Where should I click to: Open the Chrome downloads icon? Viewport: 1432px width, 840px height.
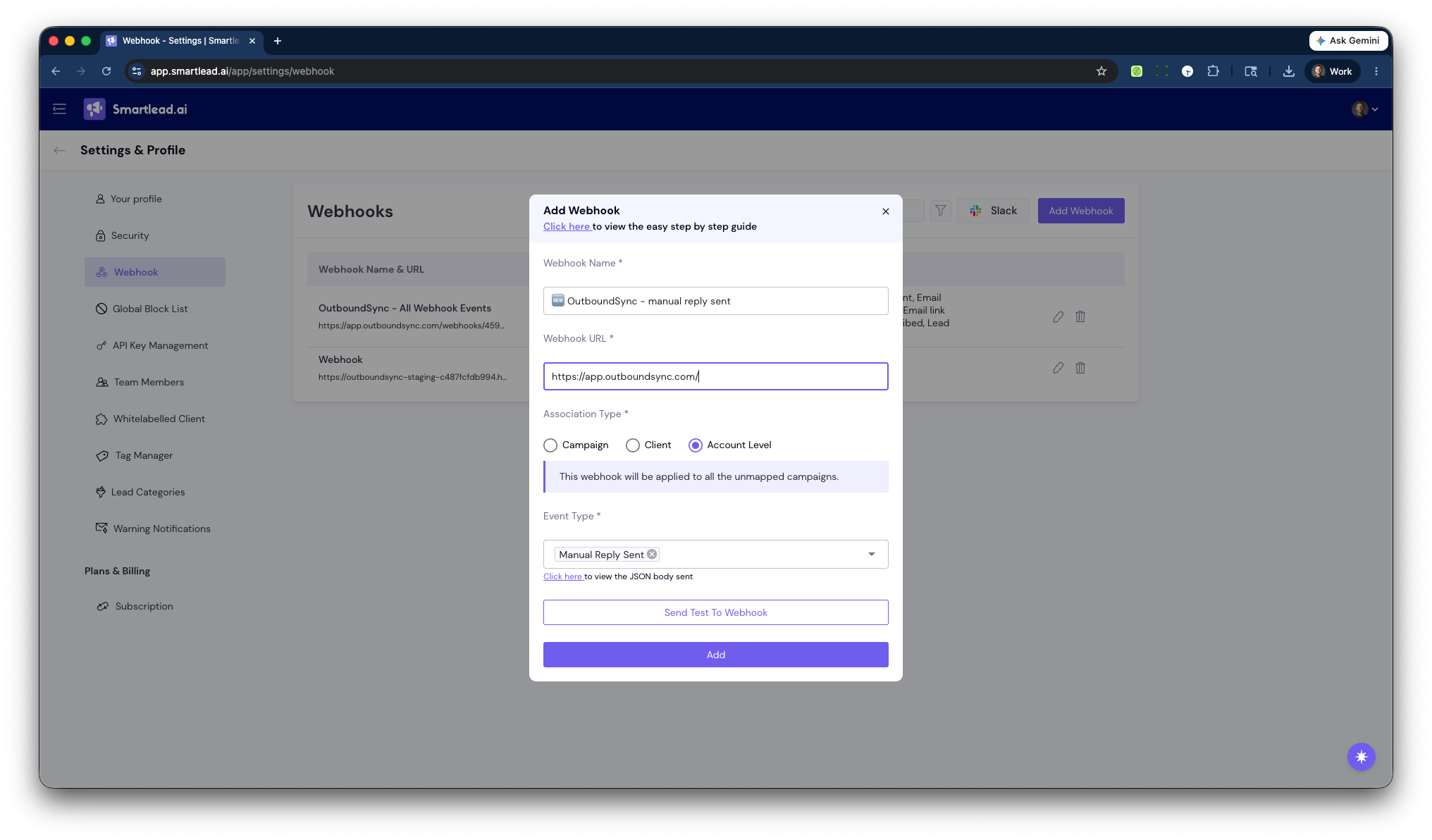[x=1289, y=71]
